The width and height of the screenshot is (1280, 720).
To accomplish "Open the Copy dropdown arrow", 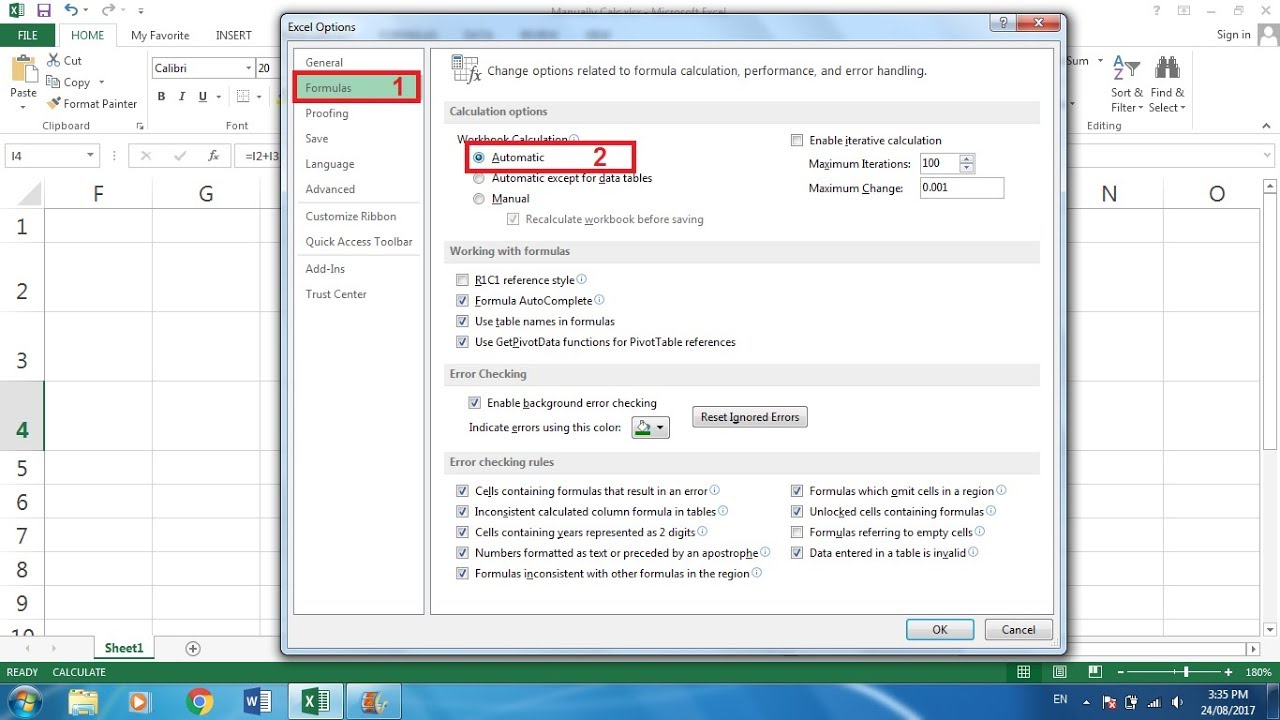I will [99, 83].
